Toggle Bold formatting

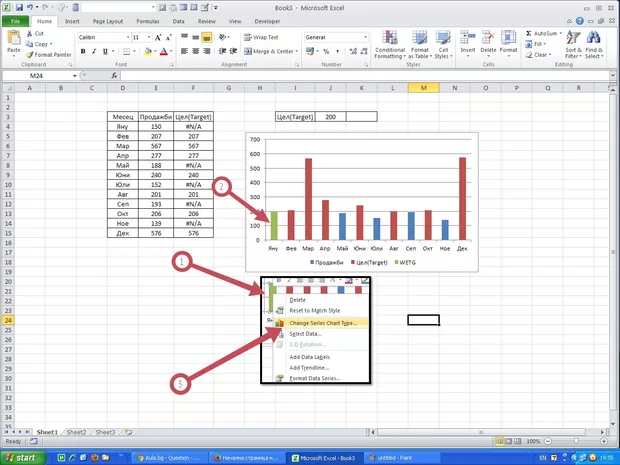click(83, 51)
